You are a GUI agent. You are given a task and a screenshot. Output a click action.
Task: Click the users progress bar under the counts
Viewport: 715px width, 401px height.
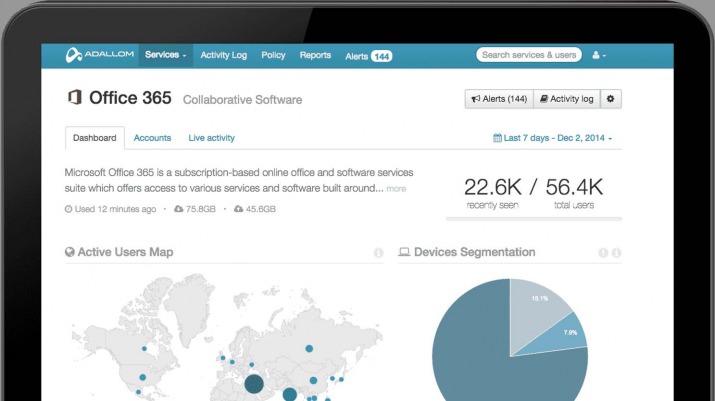click(x=534, y=219)
